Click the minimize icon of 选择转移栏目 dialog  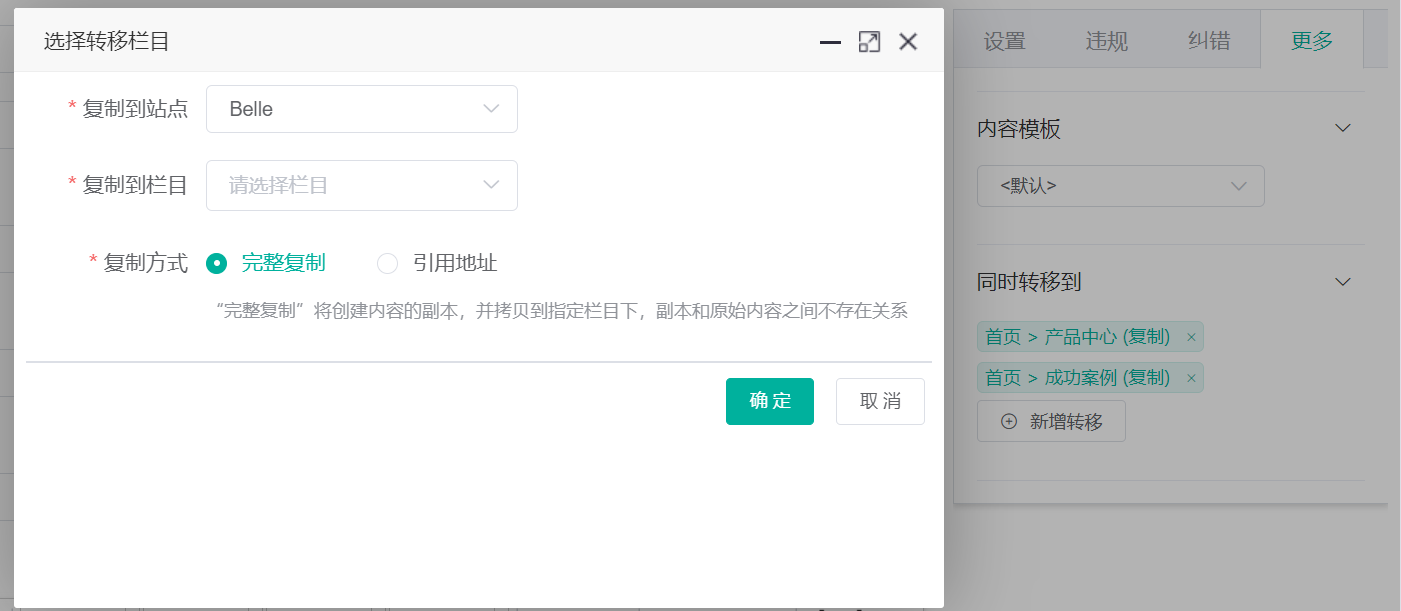(830, 43)
